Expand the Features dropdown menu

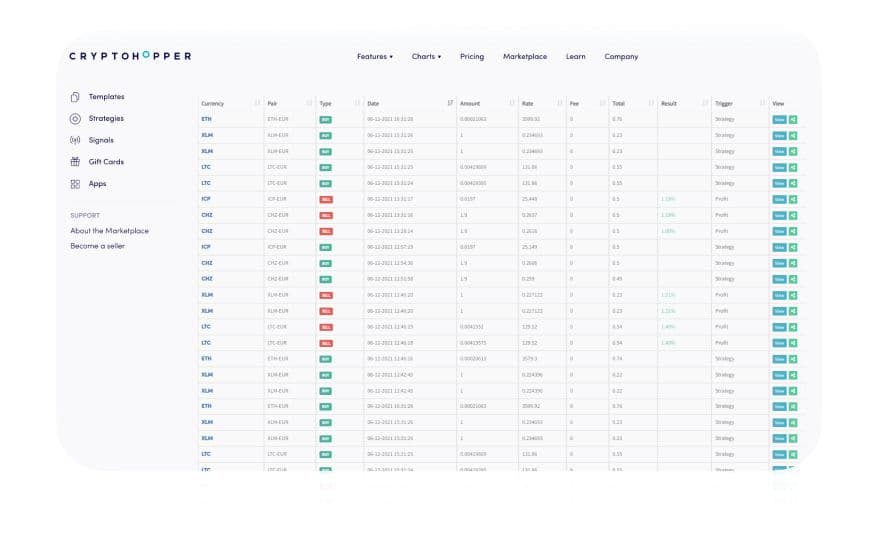(x=374, y=57)
